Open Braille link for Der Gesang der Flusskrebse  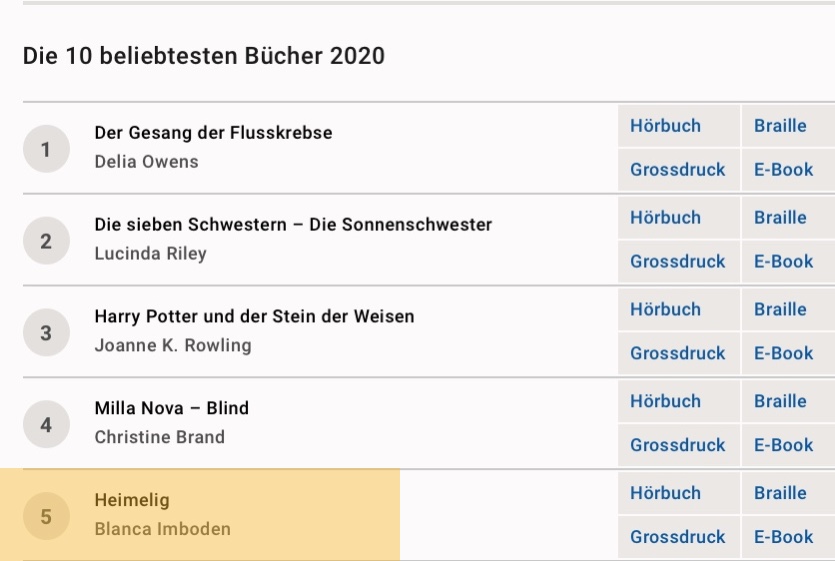[x=788, y=126]
